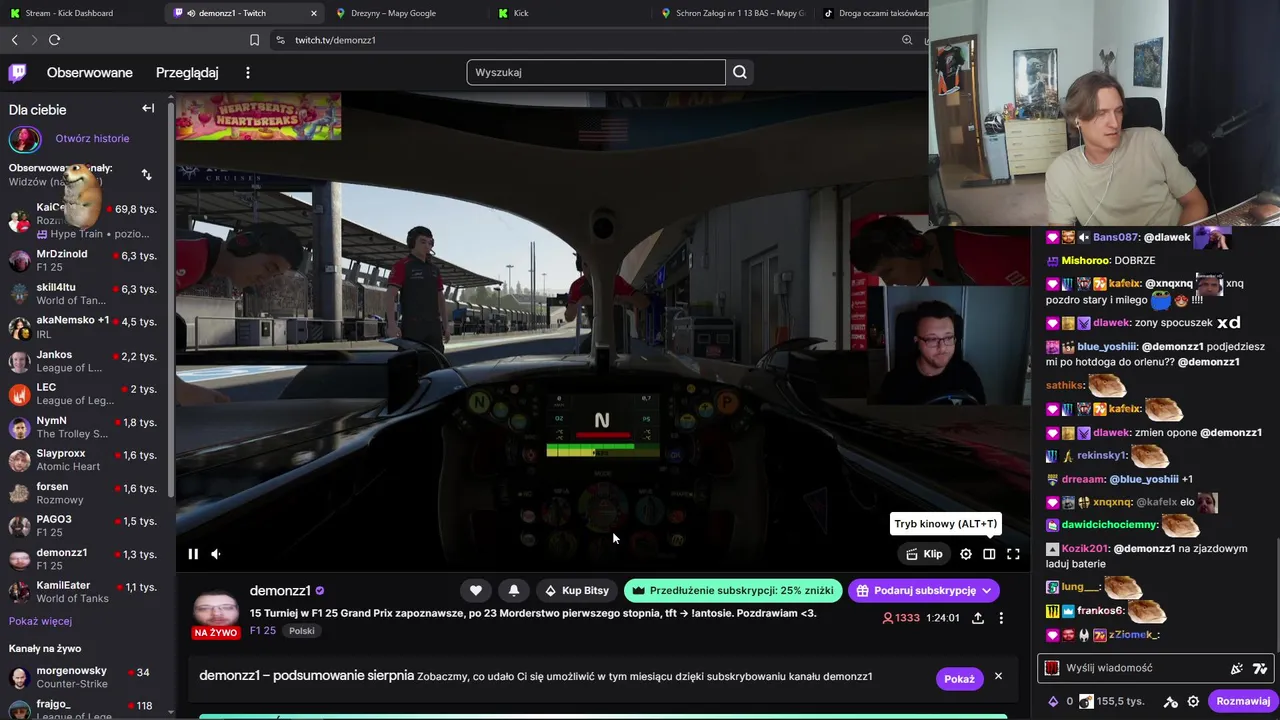Image resolution: width=1280 pixels, height=720 pixels.
Task: Click the Obserwowane navigation tab
Action: tap(90, 72)
